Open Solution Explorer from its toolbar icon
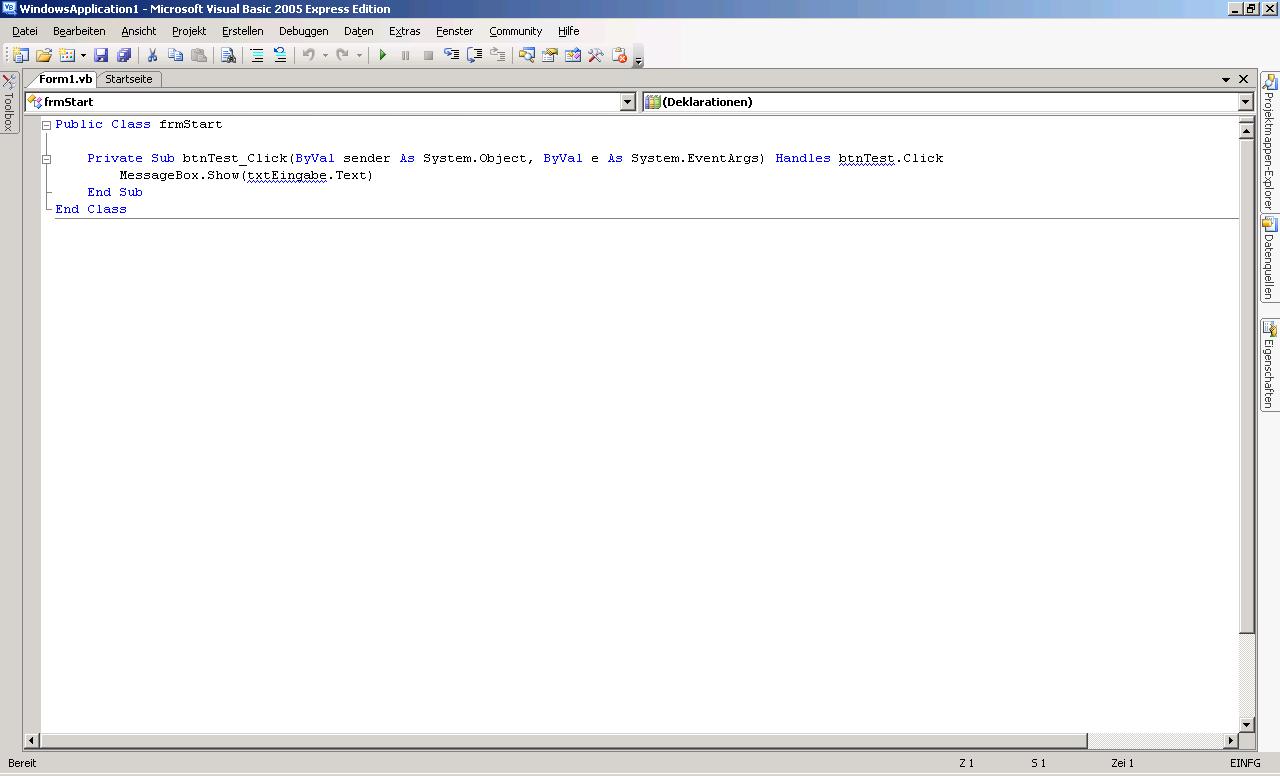 pos(526,56)
